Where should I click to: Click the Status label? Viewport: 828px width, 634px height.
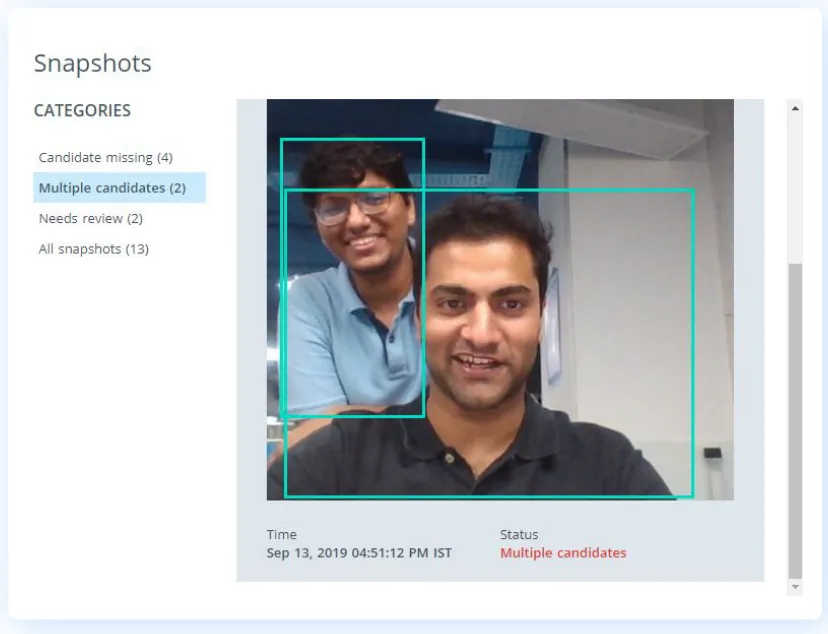pos(519,534)
